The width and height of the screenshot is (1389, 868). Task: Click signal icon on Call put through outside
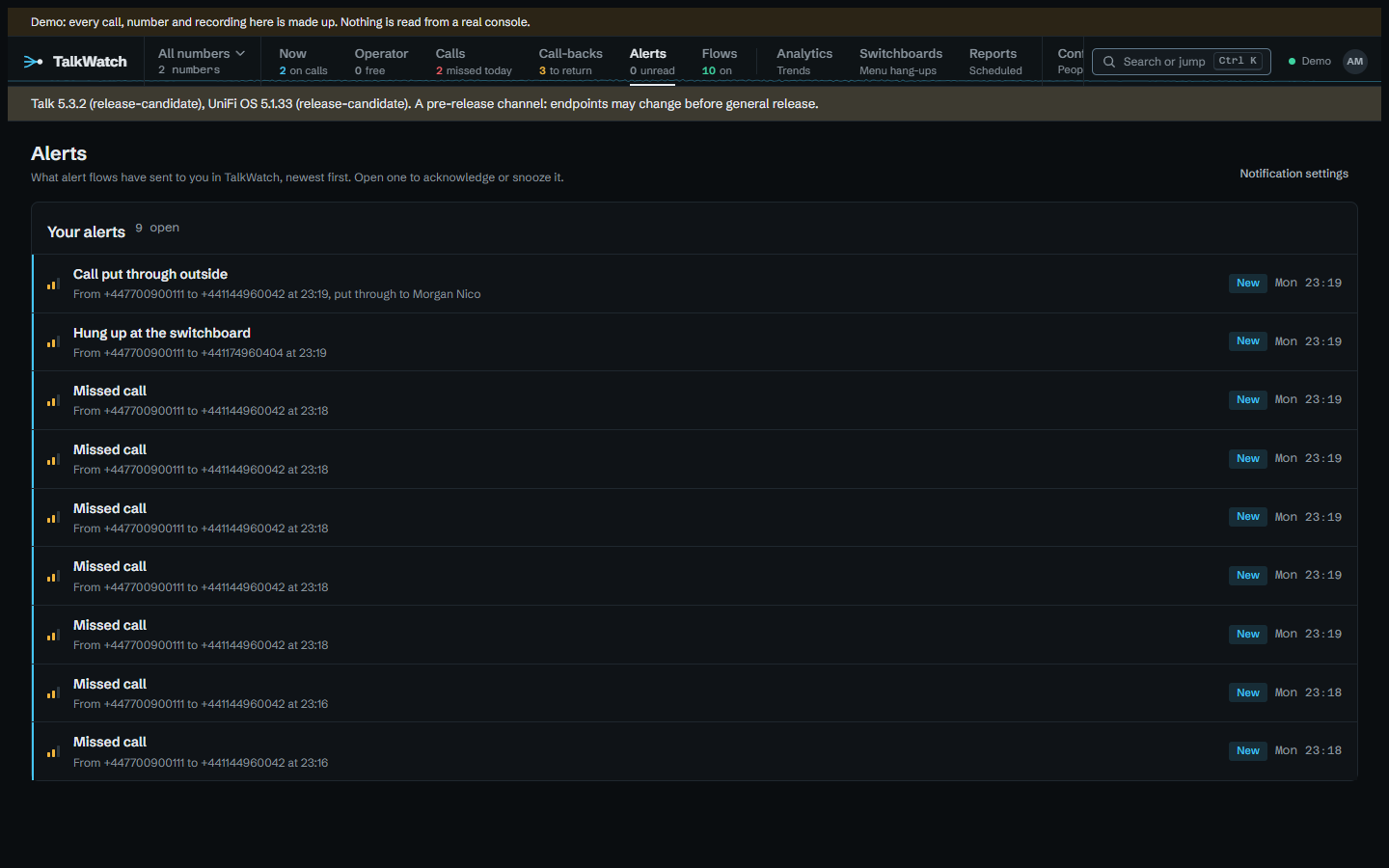coord(53,284)
